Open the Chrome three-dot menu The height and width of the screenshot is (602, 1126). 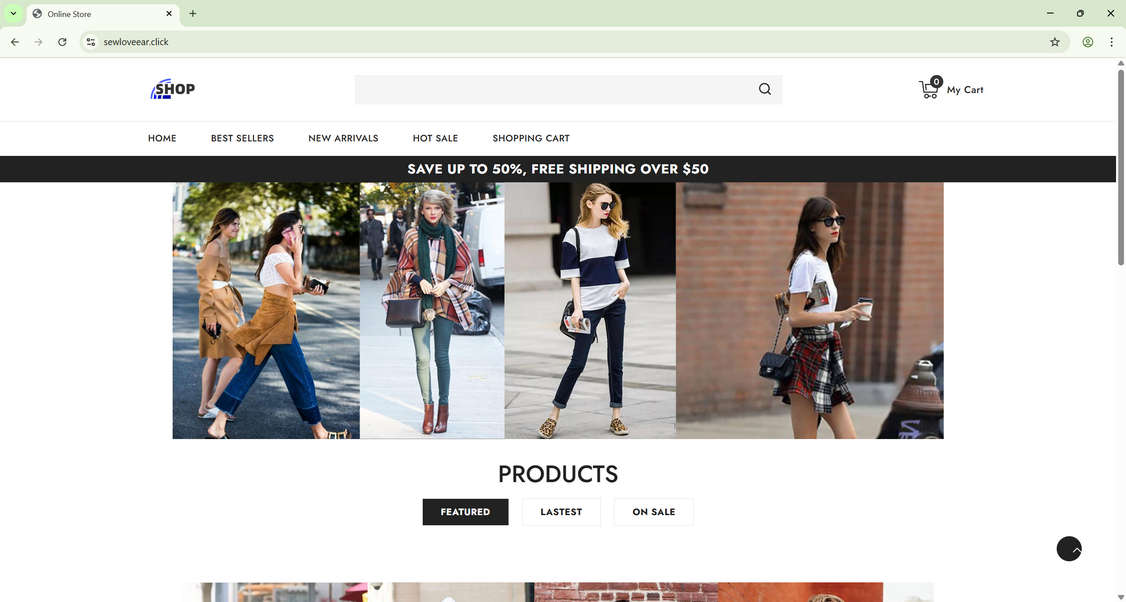pos(1111,42)
